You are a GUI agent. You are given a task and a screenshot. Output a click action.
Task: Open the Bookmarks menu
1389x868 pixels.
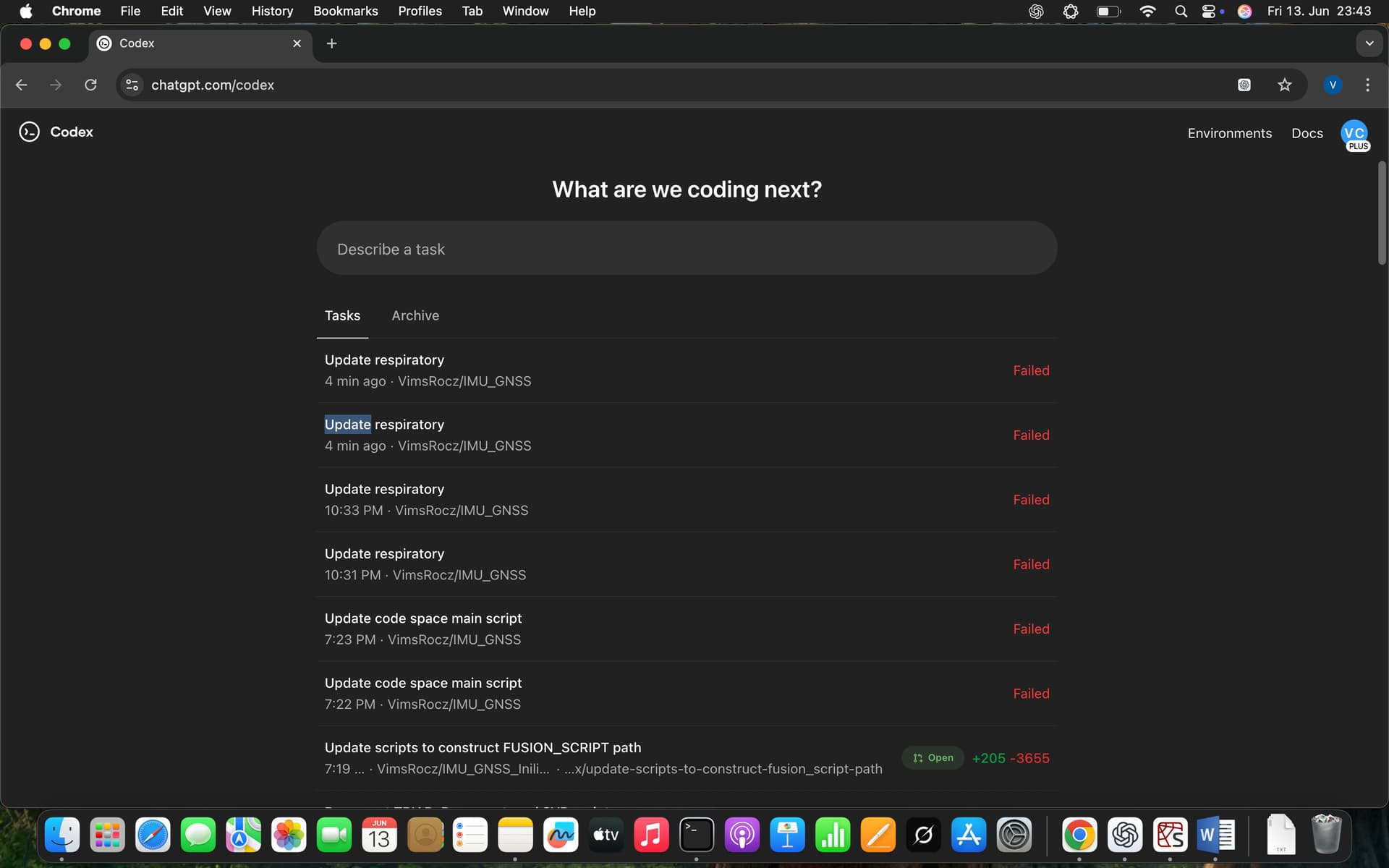(345, 11)
